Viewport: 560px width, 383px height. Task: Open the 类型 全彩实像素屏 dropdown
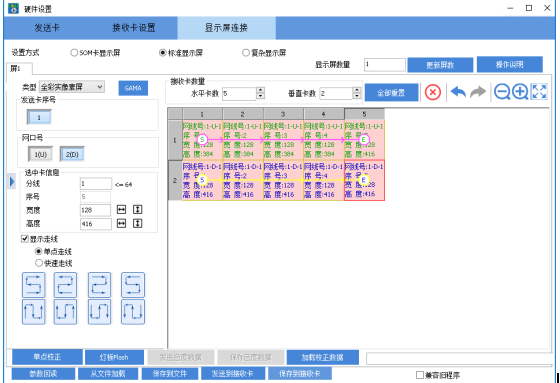click(x=72, y=87)
